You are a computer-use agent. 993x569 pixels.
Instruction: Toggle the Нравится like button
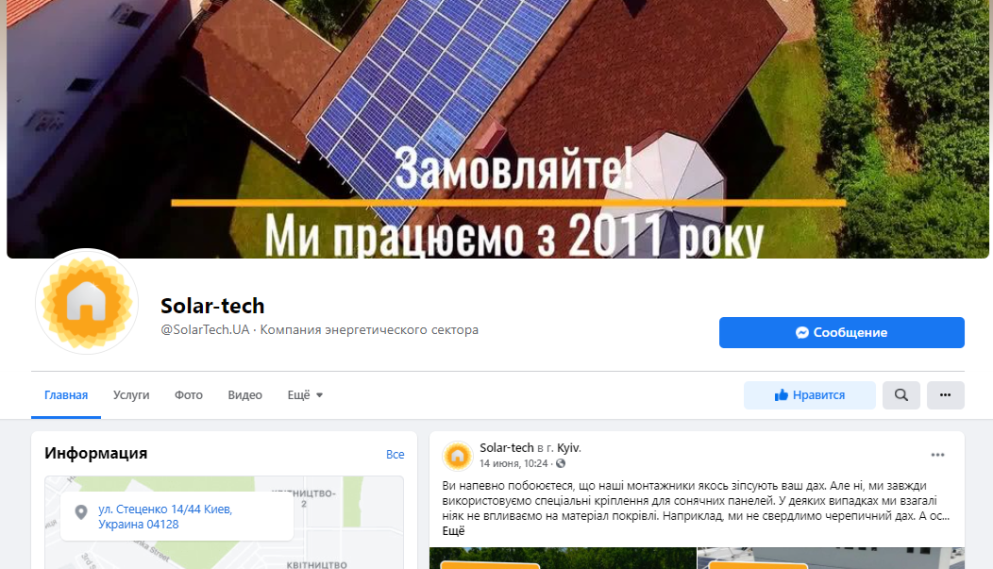(x=809, y=395)
